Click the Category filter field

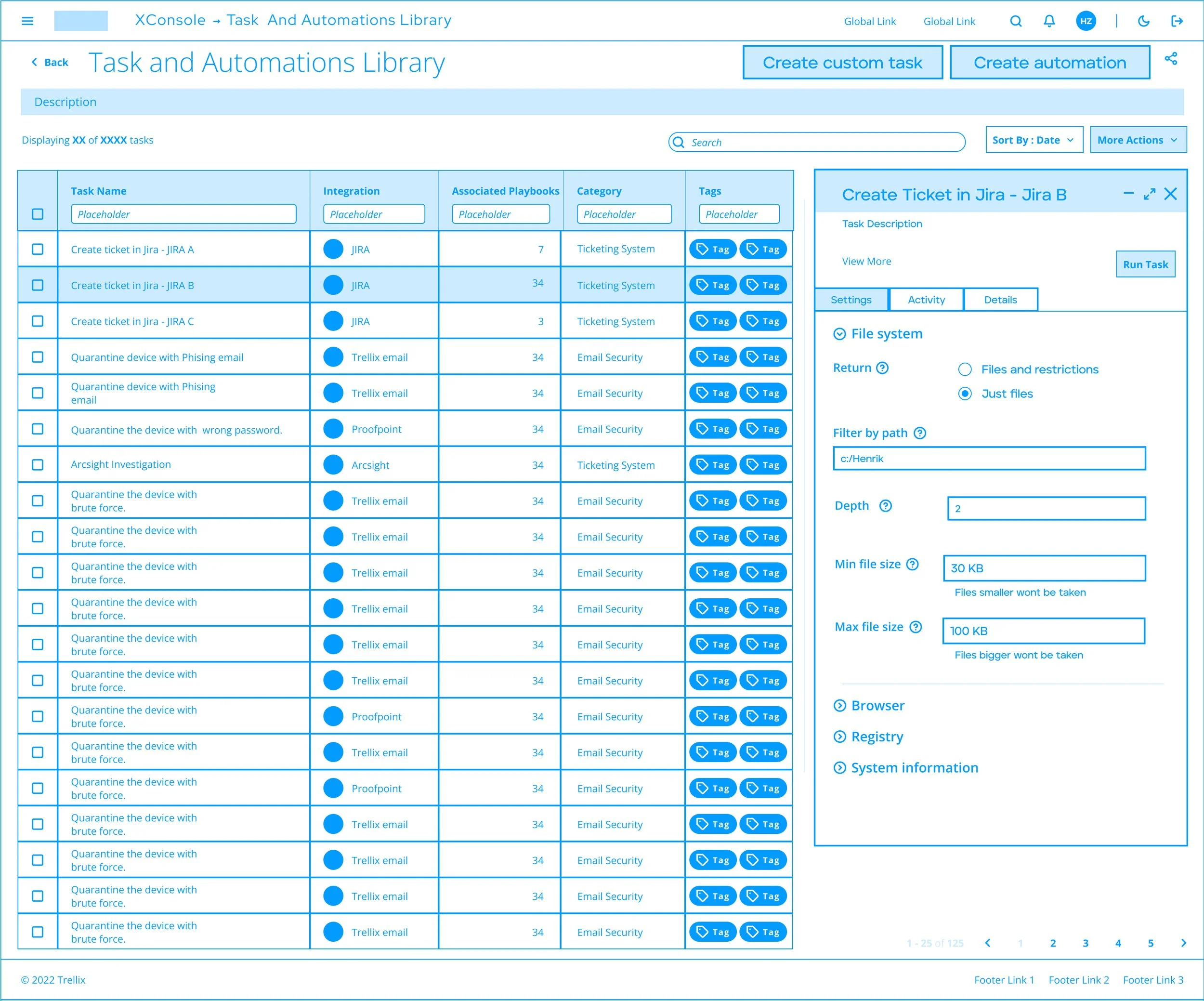(624, 214)
